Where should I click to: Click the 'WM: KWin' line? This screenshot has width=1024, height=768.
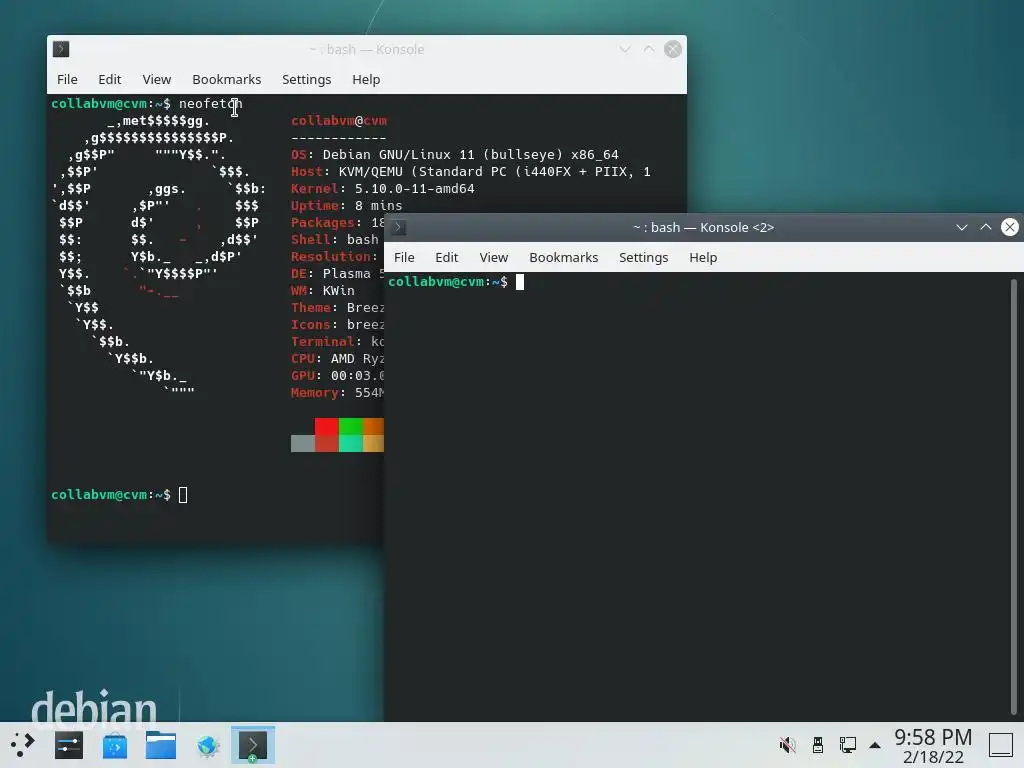point(323,291)
